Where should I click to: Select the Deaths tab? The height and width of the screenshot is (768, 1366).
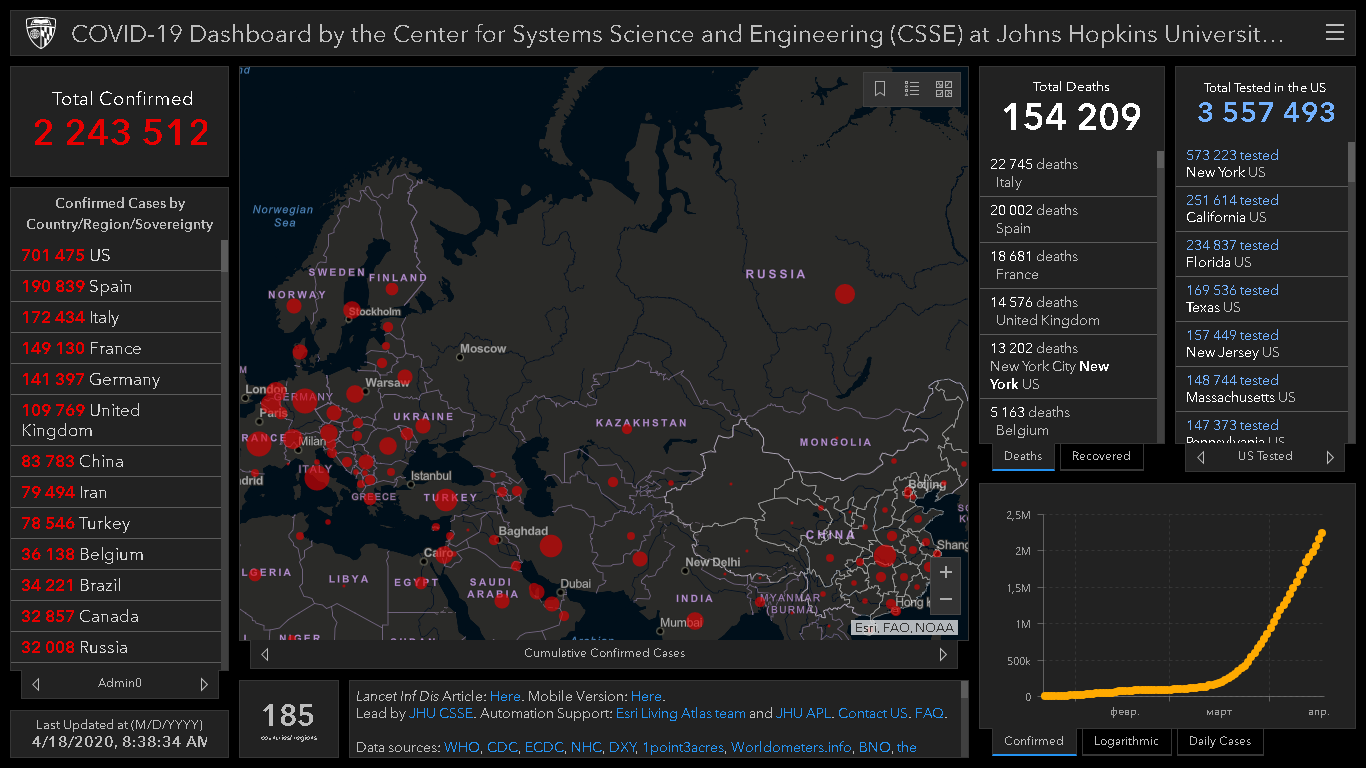(1022, 456)
